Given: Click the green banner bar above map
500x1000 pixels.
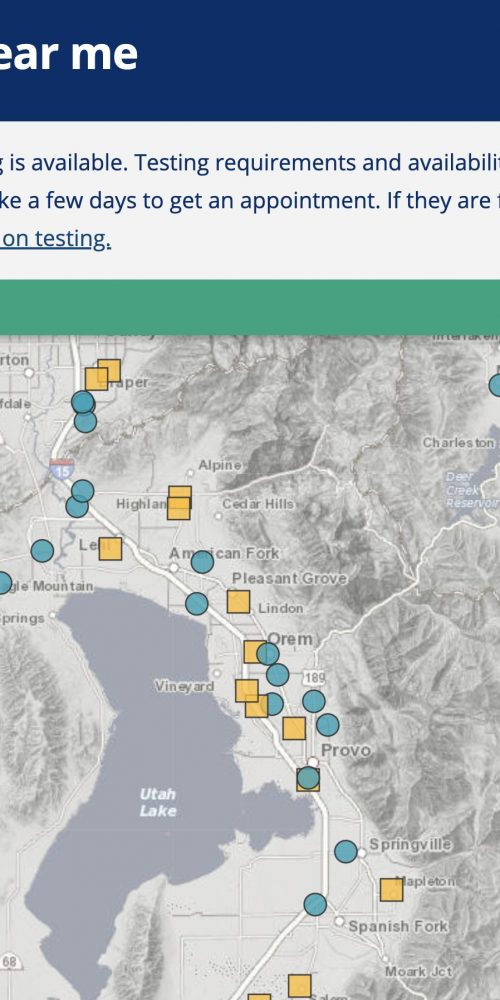Looking at the screenshot, I should [x=250, y=307].
